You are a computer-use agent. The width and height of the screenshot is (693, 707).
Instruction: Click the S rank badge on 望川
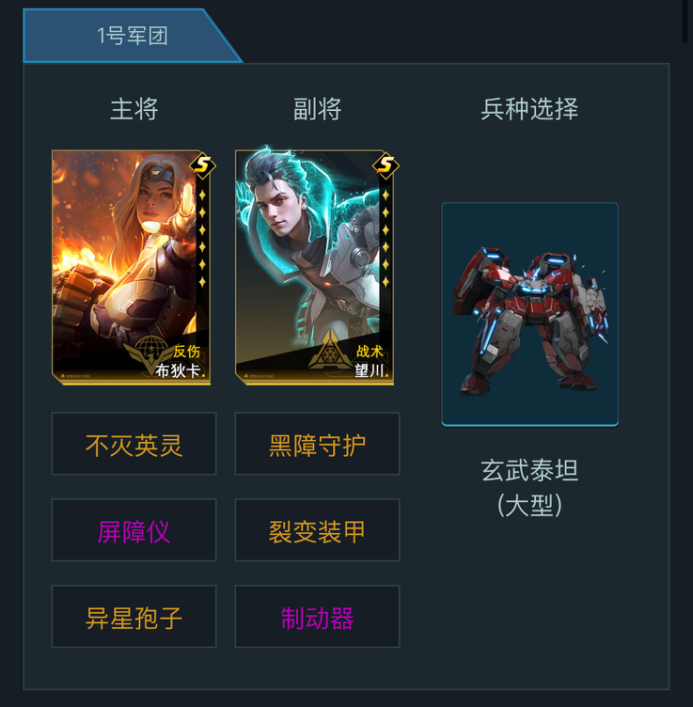click(386, 165)
